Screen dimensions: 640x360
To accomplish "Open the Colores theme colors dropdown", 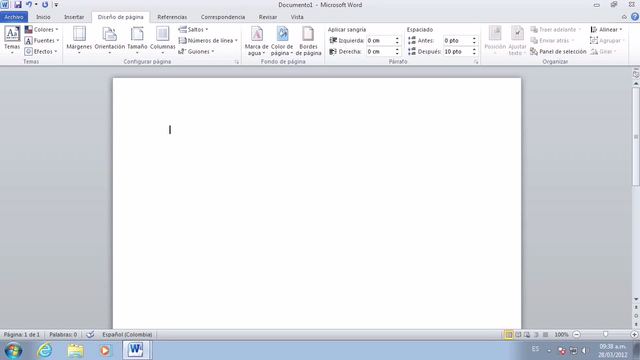I will coord(42,29).
